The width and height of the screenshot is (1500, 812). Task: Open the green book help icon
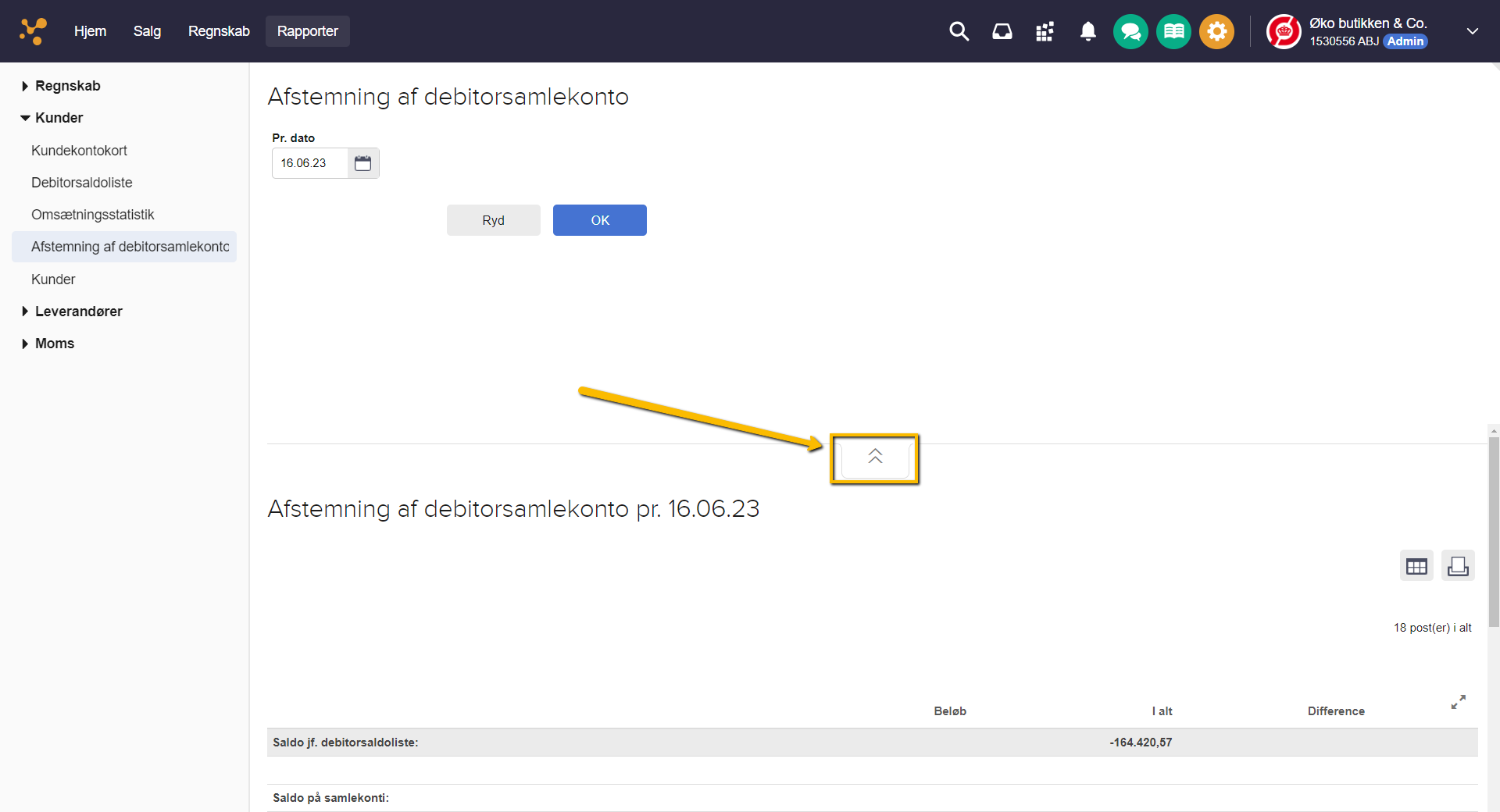1173,32
